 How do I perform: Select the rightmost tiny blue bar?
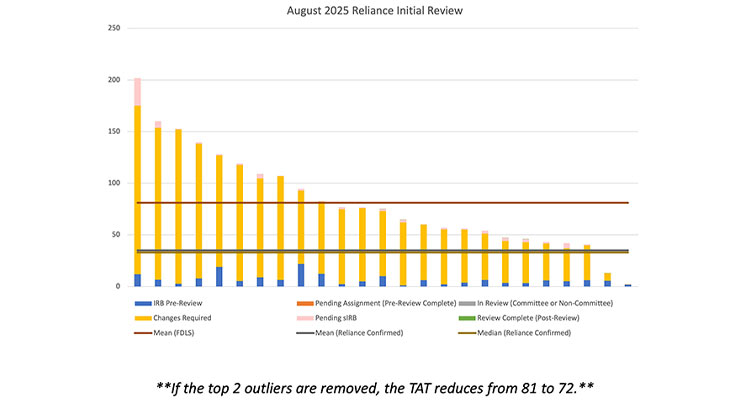tap(628, 285)
